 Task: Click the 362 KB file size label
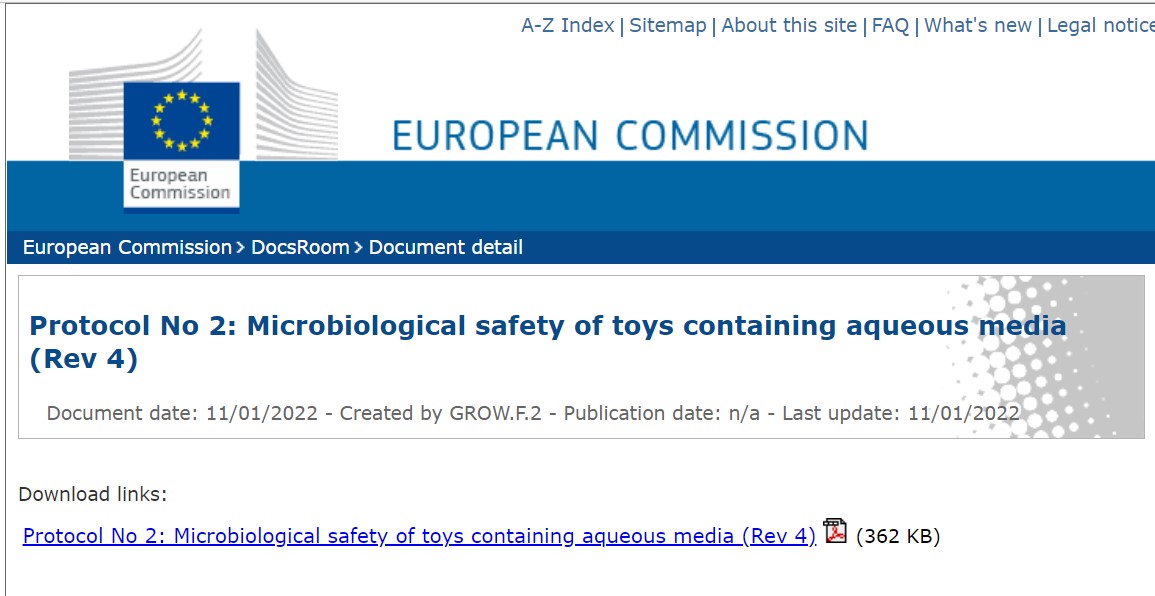coord(898,536)
